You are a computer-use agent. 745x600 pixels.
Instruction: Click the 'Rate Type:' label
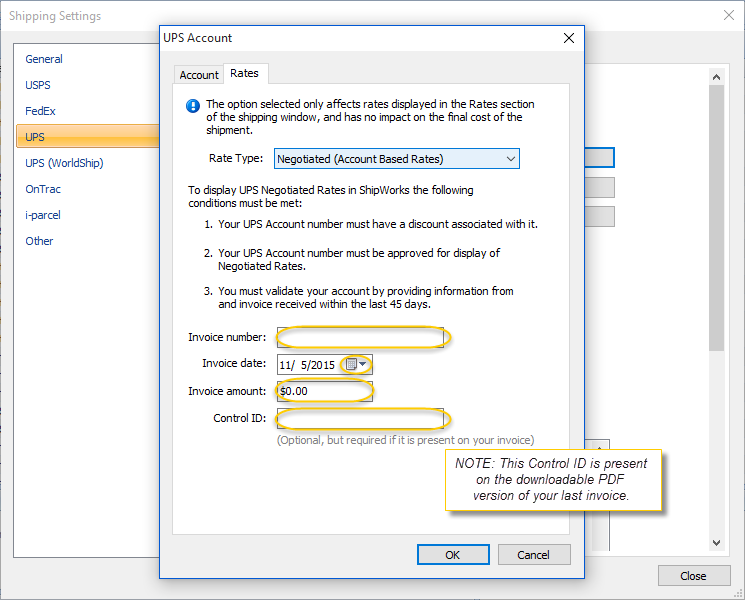236,158
